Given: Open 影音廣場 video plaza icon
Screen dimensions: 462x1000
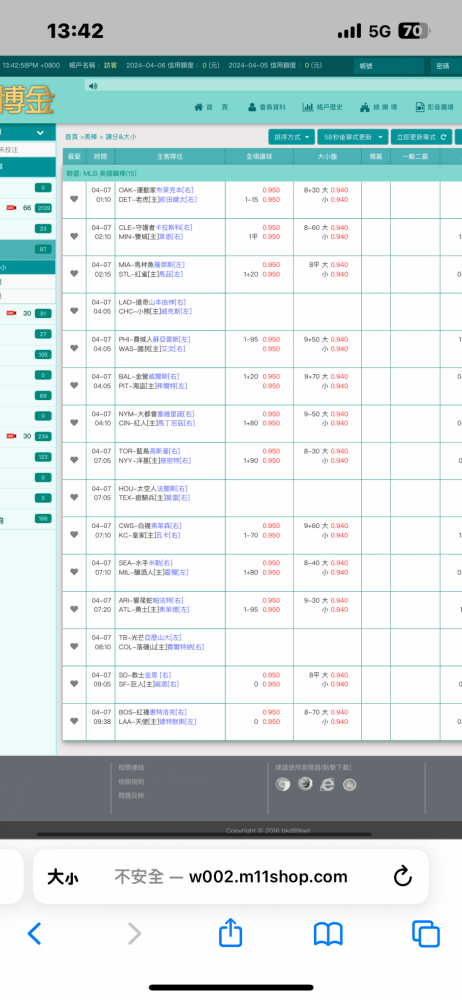Looking at the screenshot, I should (420, 107).
